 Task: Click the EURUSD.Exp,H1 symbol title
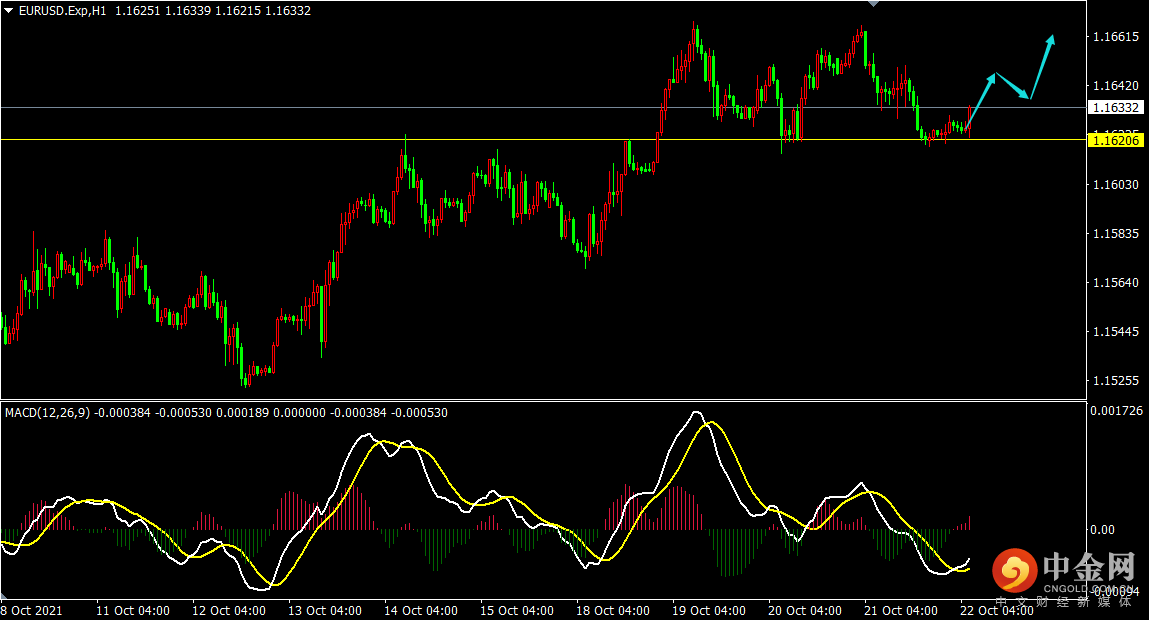pyautogui.click(x=62, y=11)
